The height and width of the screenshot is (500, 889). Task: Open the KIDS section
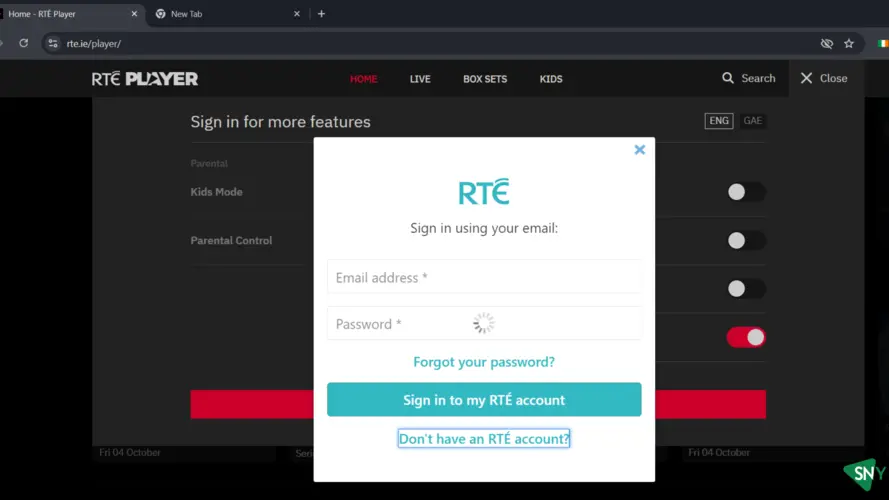[551, 79]
